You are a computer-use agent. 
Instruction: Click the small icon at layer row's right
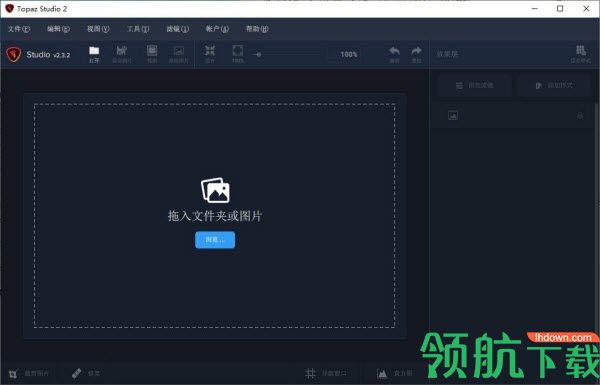[580, 115]
